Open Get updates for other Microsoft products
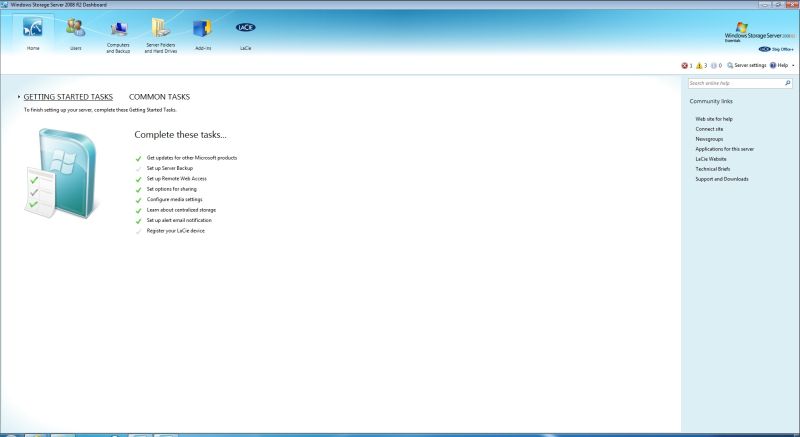800x437 pixels. pyautogui.click(x=192, y=158)
